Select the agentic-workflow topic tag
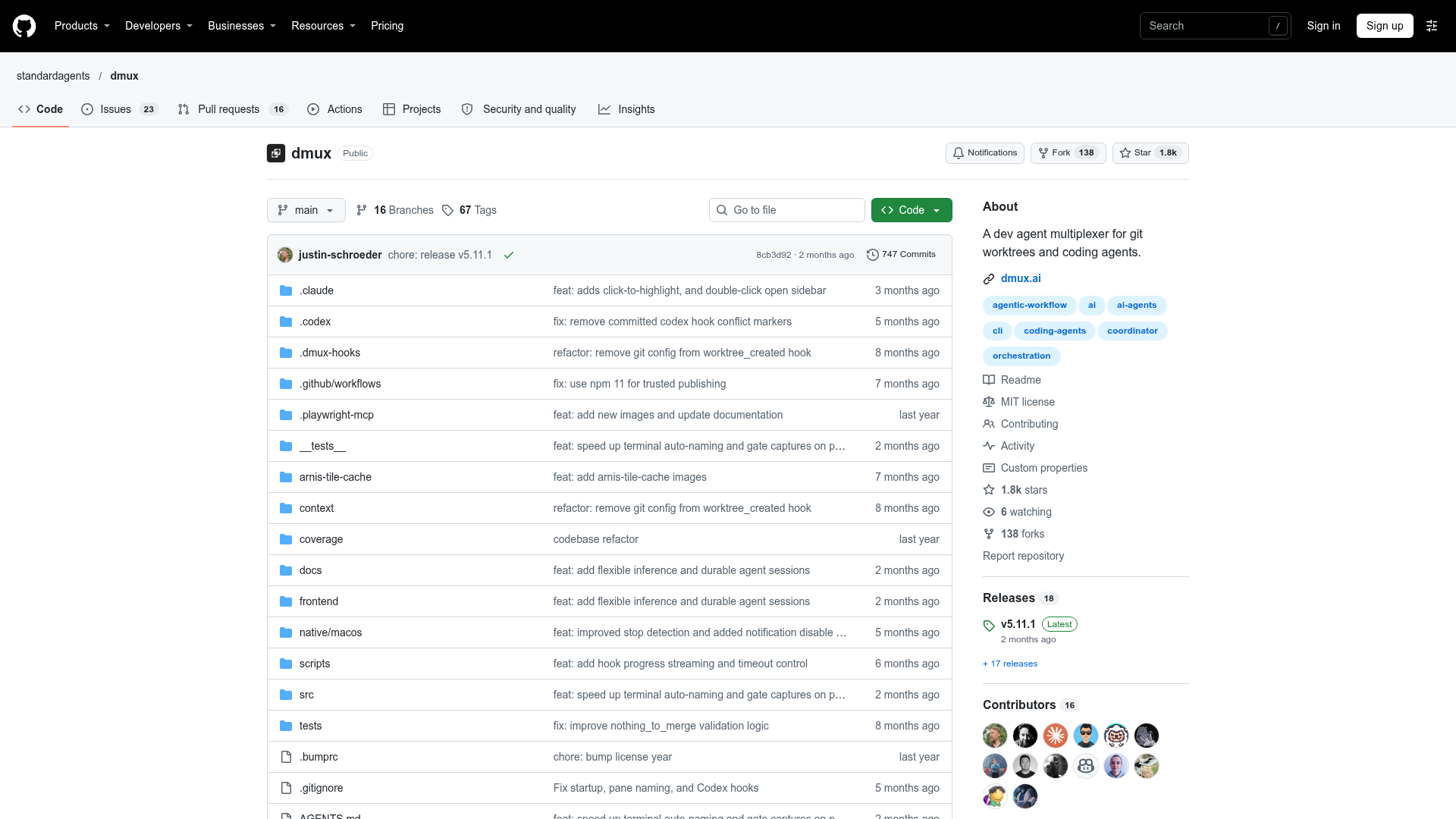The height and width of the screenshot is (819, 1456). pyautogui.click(x=1029, y=306)
